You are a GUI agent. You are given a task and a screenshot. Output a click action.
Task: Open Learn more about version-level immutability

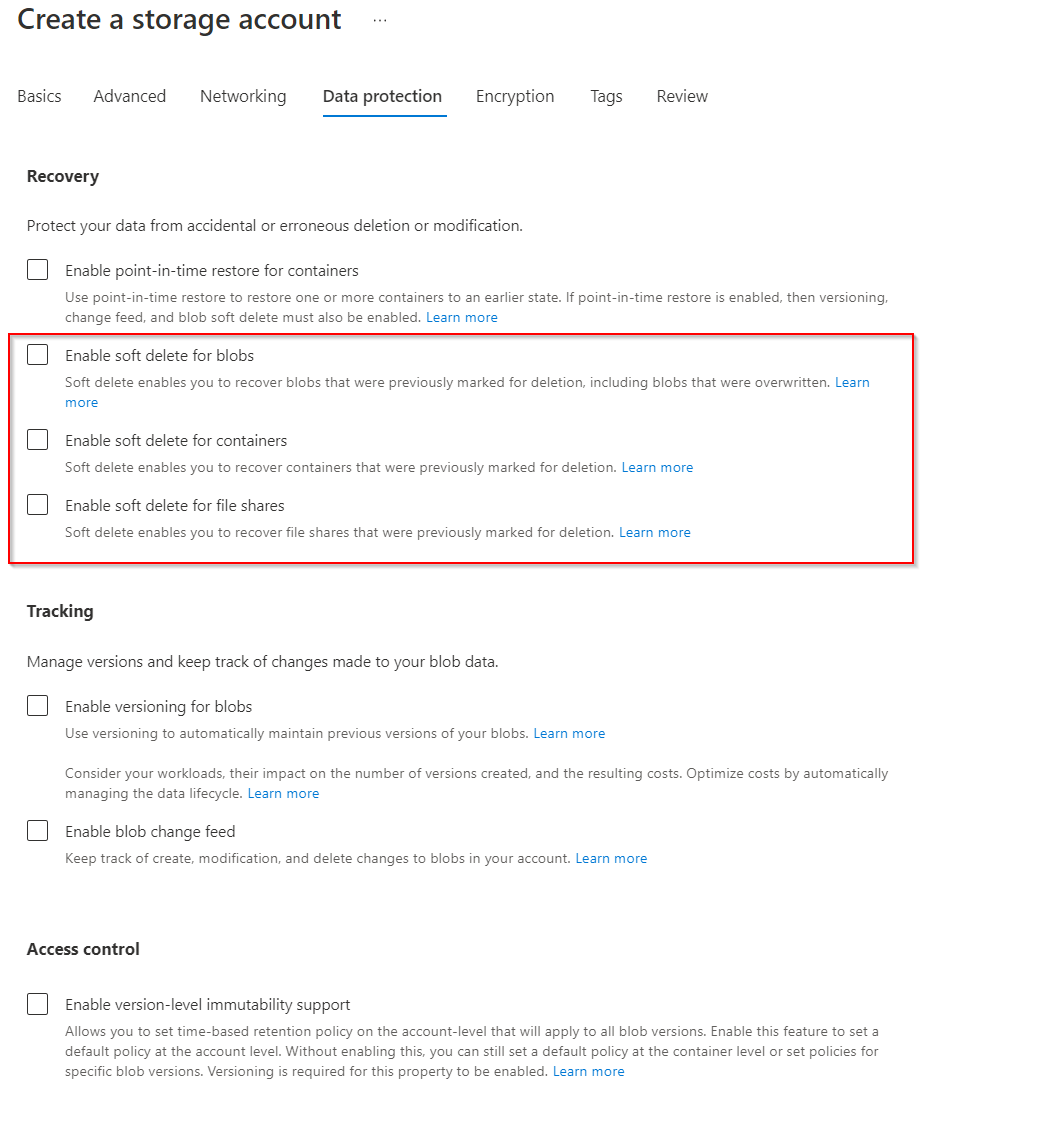point(589,1071)
